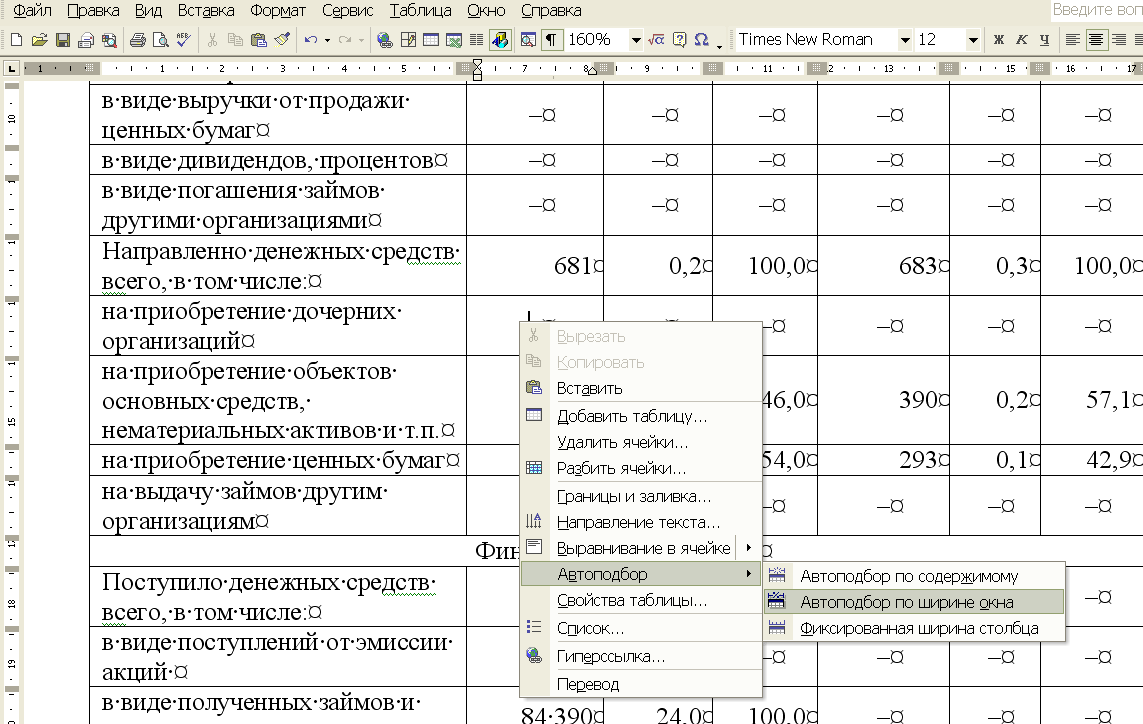Open the font size 12 dropdown
Screen dimensions: 1143x724
(972, 40)
